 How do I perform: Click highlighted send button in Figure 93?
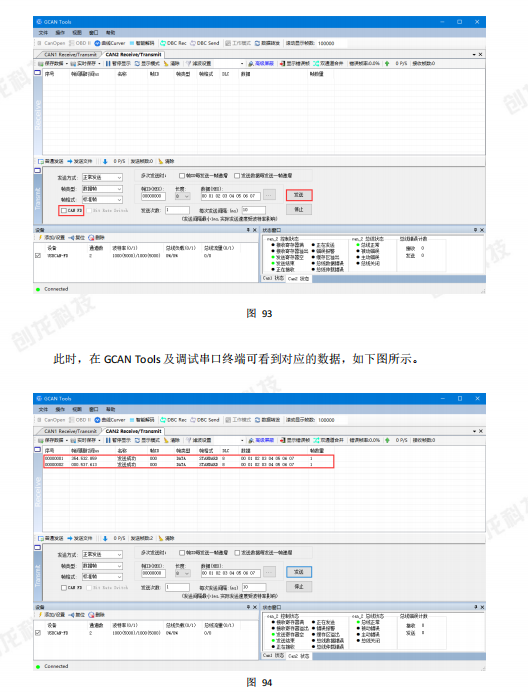299,195
